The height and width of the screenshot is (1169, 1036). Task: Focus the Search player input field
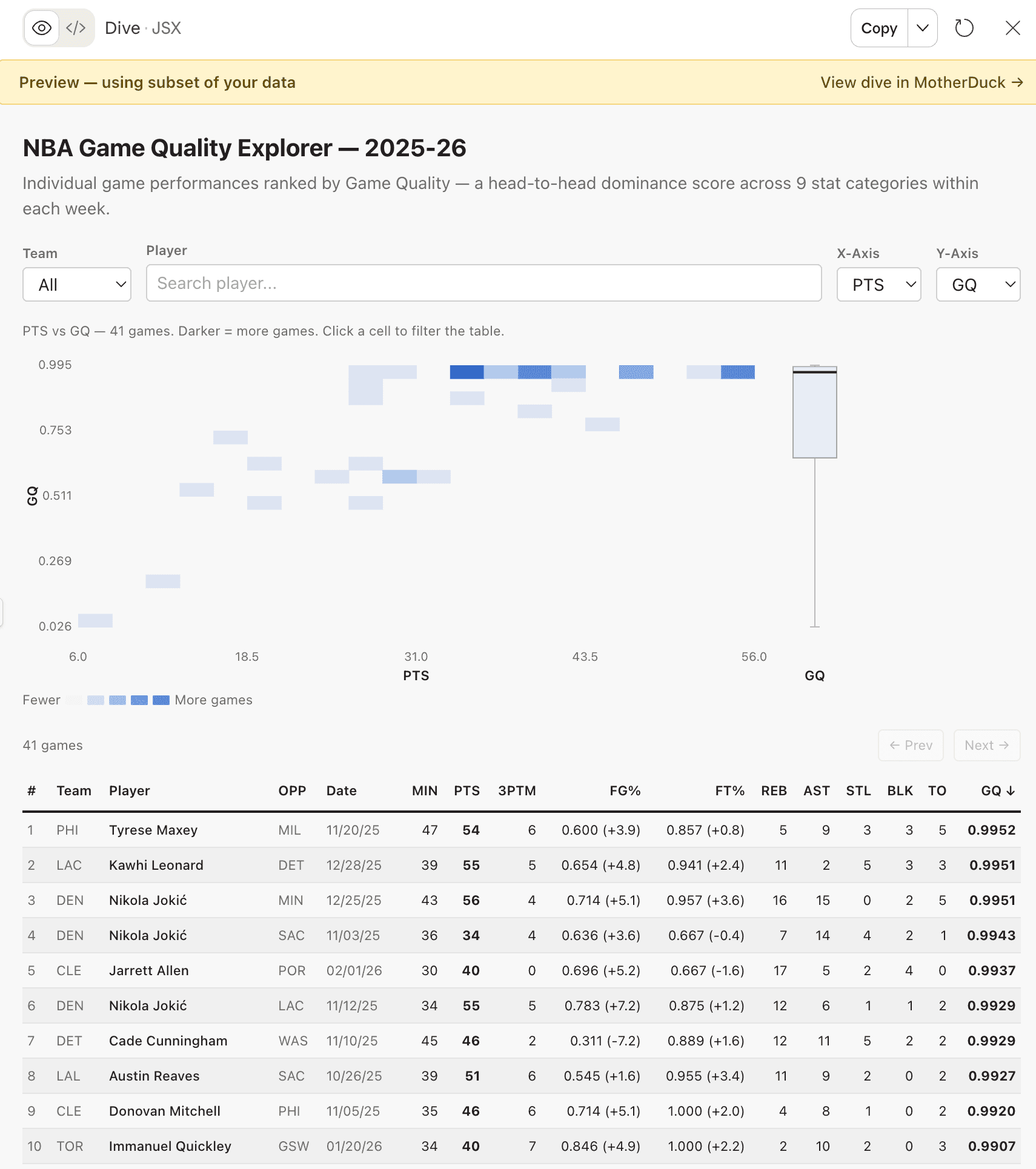click(x=483, y=283)
